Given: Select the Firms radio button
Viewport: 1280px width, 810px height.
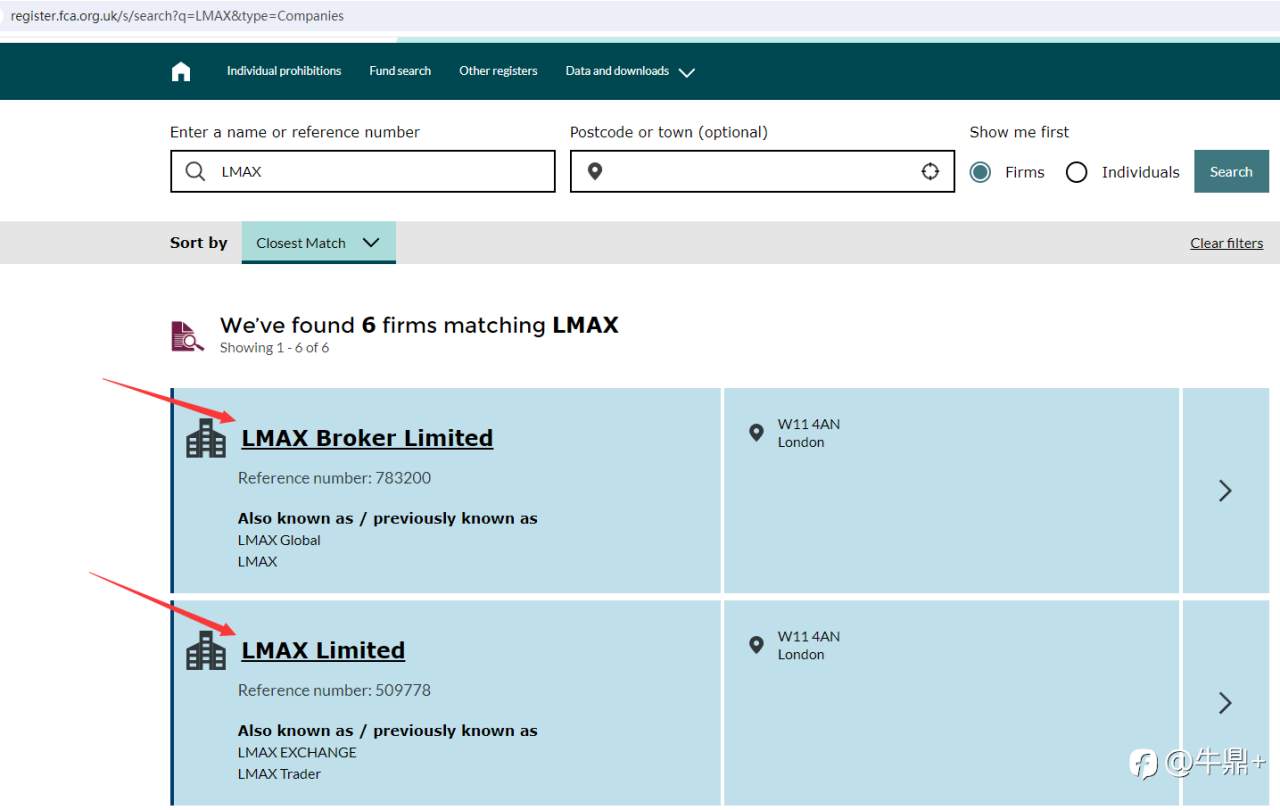Looking at the screenshot, I should coord(980,172).
